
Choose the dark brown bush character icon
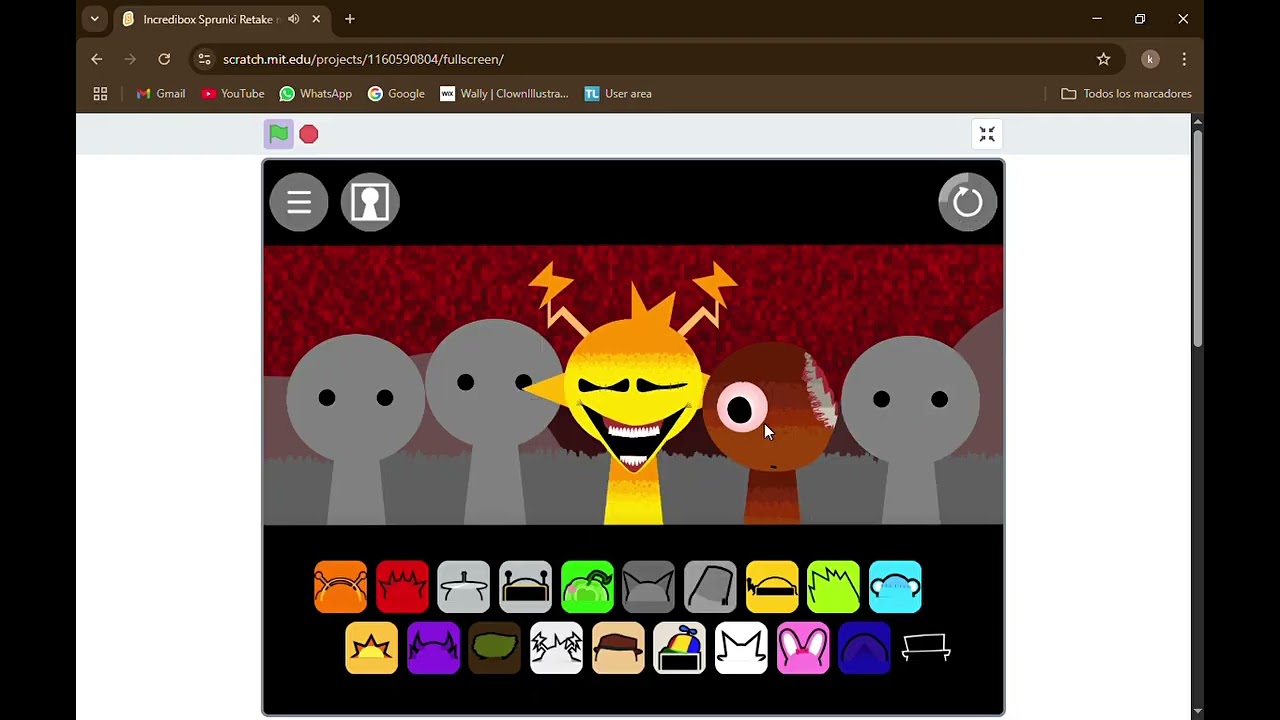pyautogui.click(x=495, y=648)
